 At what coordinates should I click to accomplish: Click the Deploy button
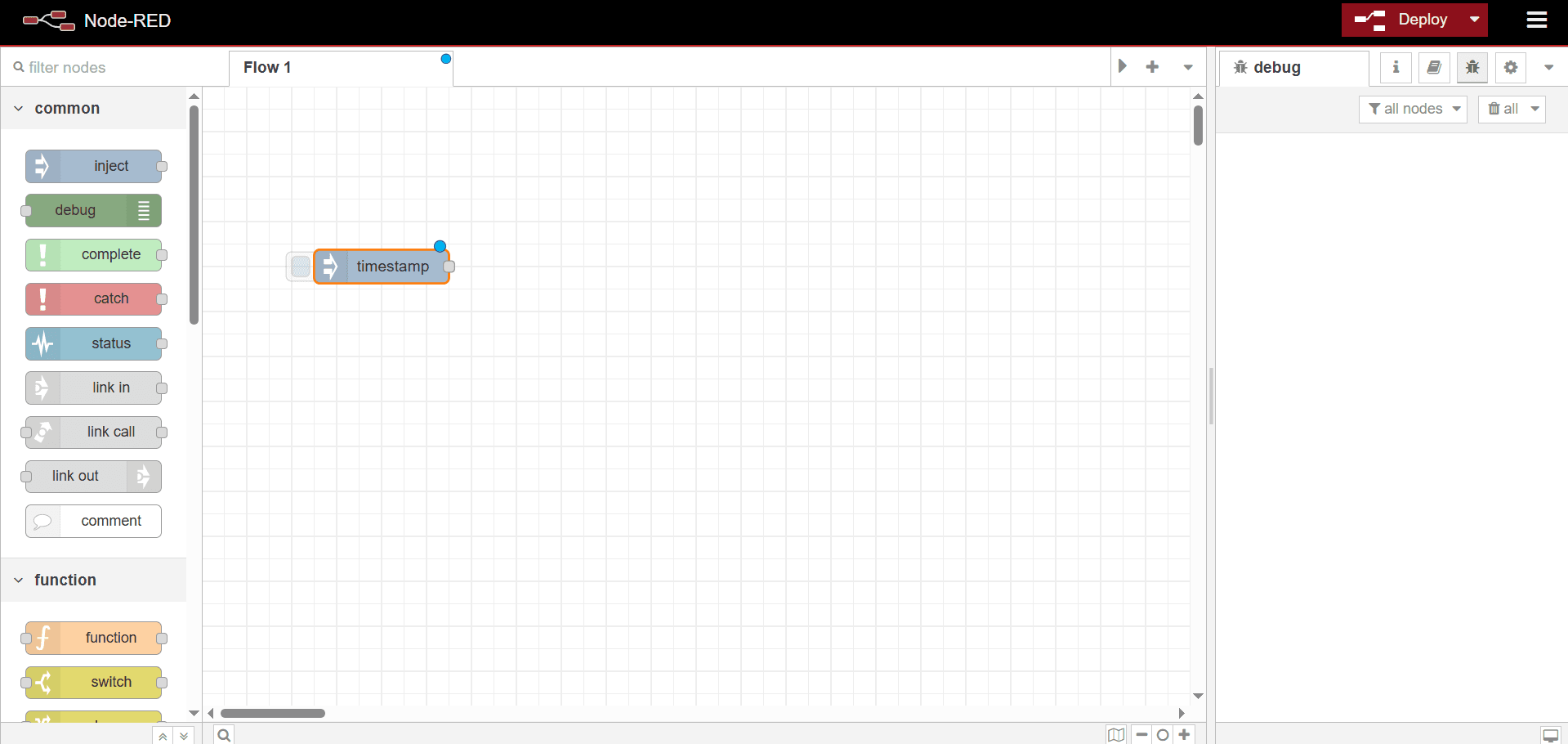1401,20
